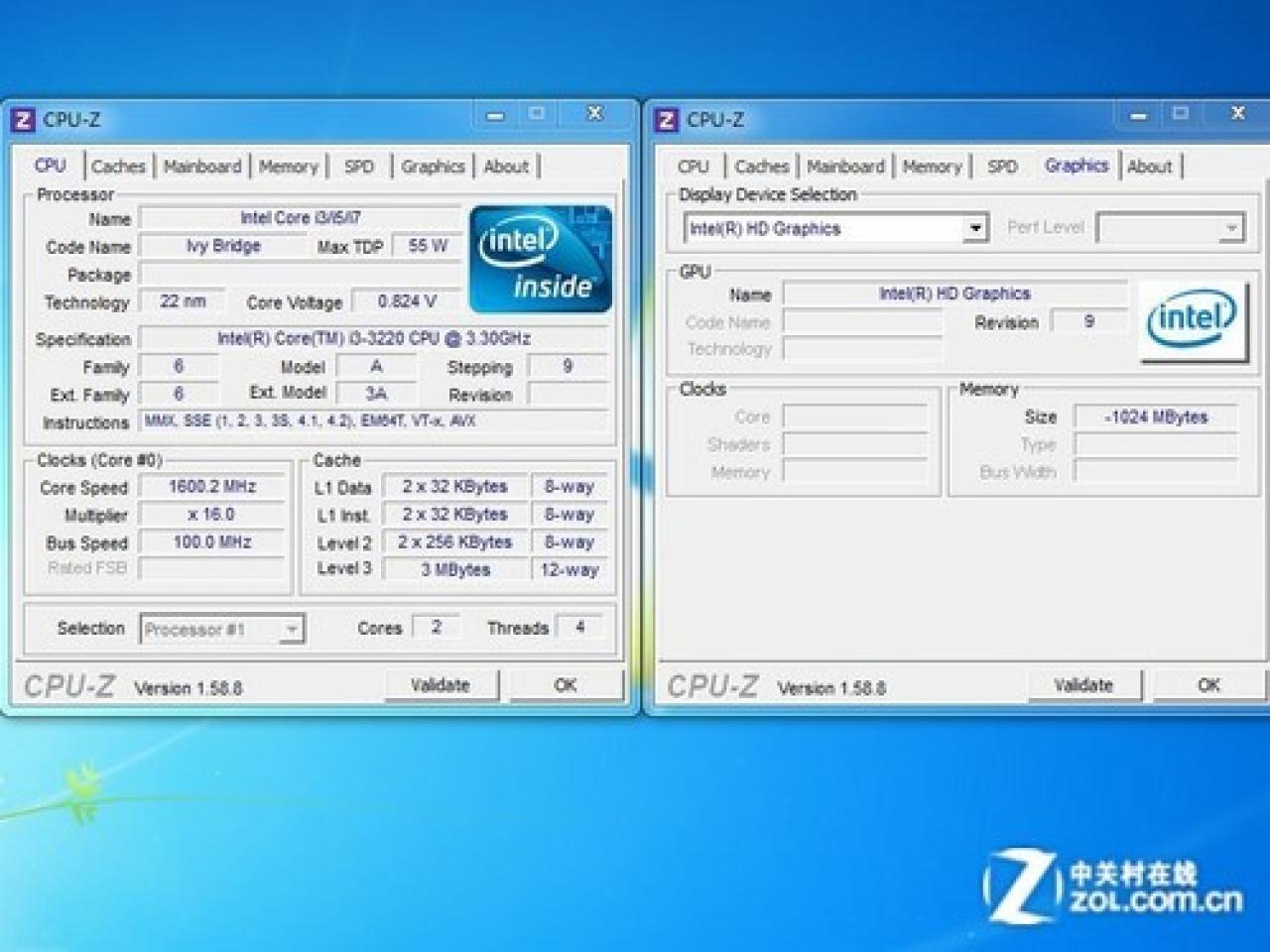Click the Stepping value 9
Screen dimensions: 1270x952
tap(568, 366)
